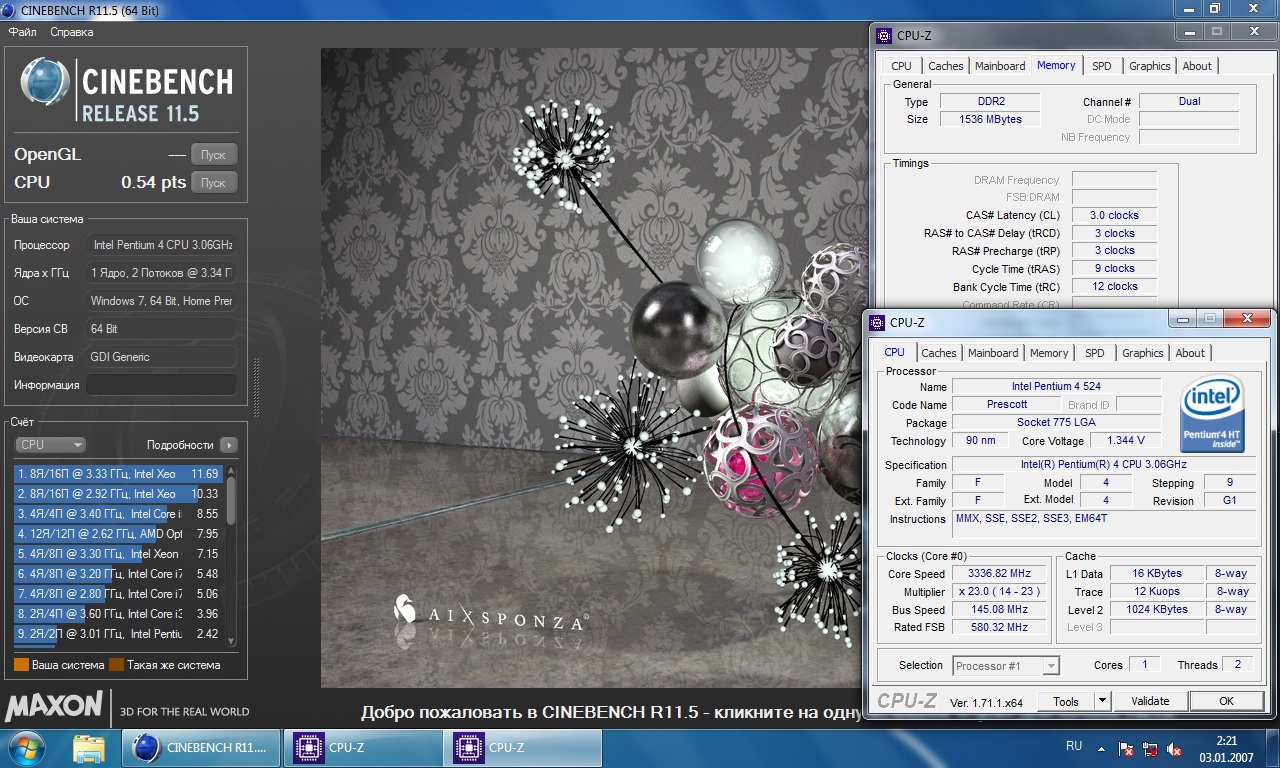Screen dimensions: 1280x768
Task: Select ranking row 6 Intel Core i7 5.48
Action: [119, 574]
